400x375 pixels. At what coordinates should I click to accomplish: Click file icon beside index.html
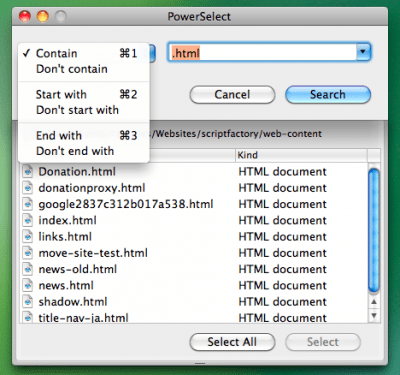click(28, 220)
